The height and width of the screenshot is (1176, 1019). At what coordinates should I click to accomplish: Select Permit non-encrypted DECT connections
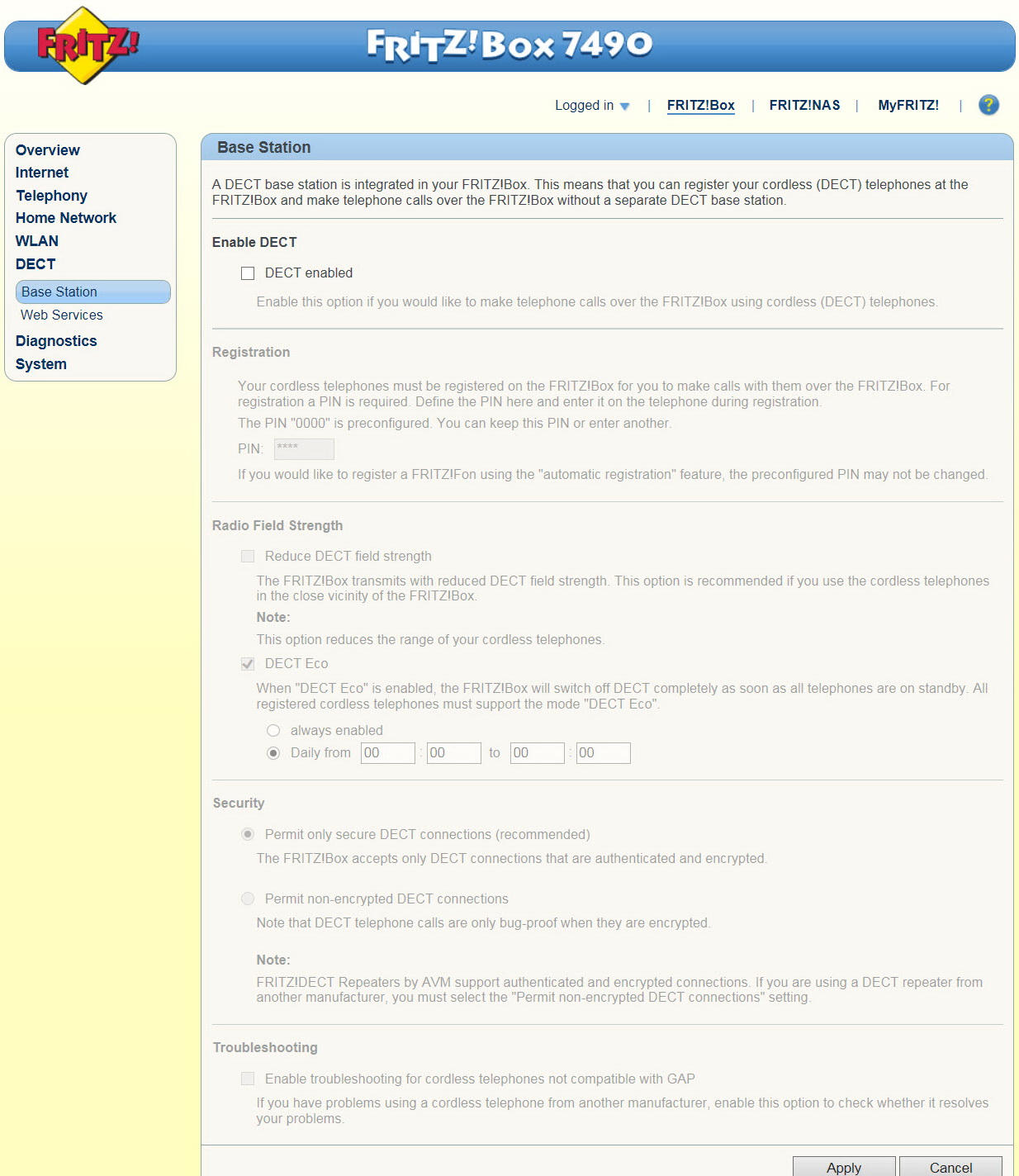tap(248, 899)
